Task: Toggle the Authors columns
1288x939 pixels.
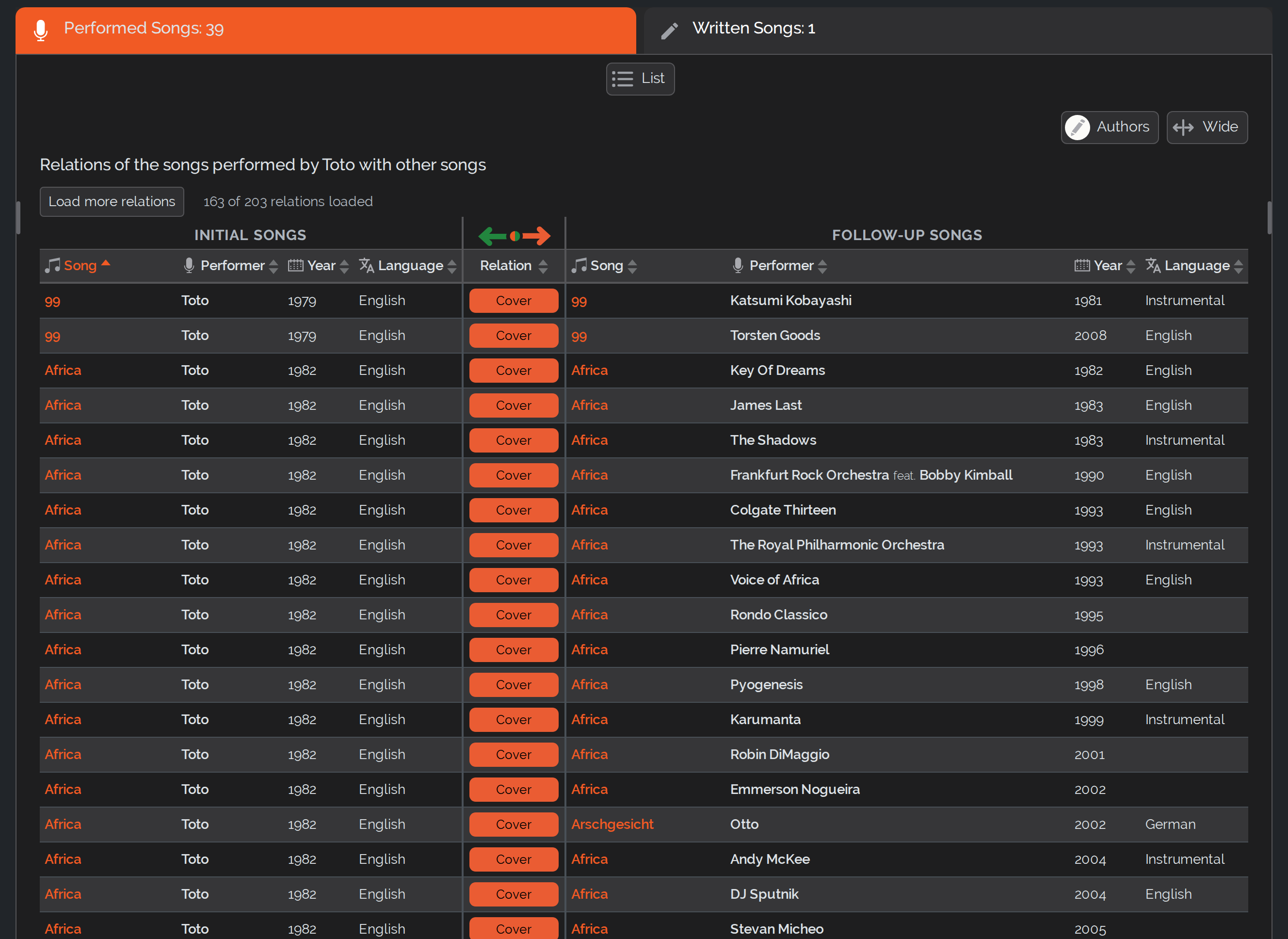Action: [x=1110, y=128]
